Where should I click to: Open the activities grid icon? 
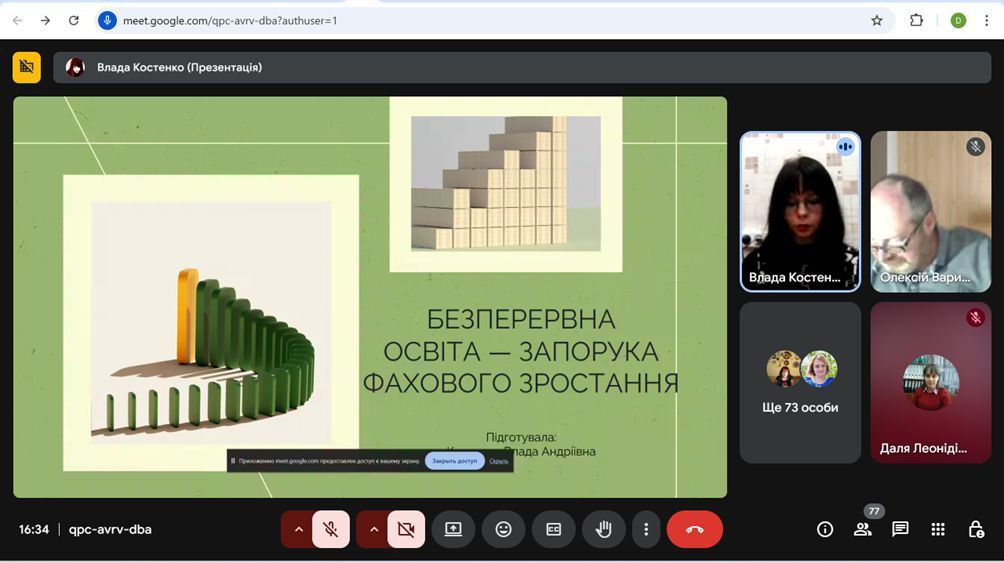[x=938, y=529]
